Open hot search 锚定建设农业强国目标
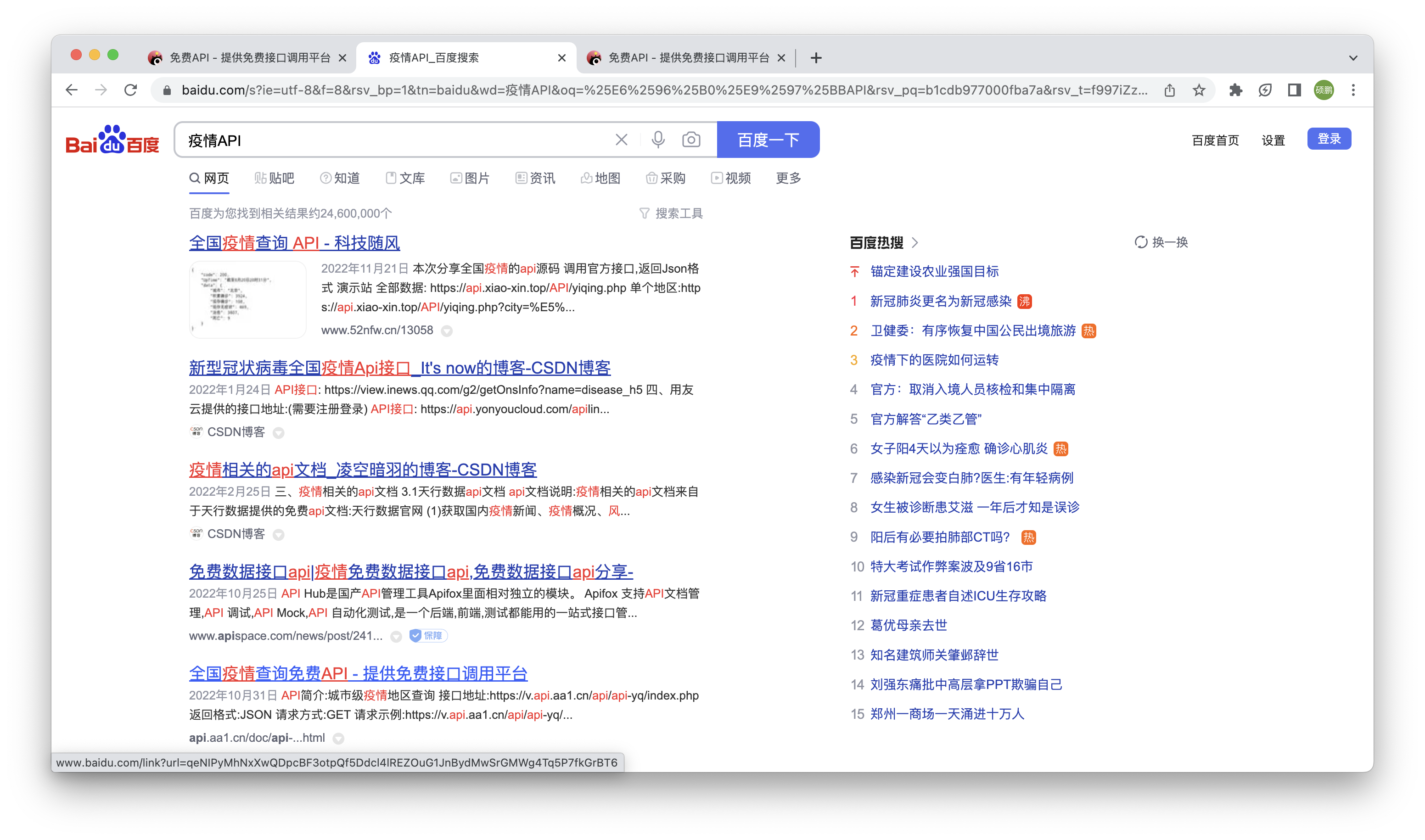Image resolution: width=1425 pixels, height=840 pixels. [934, 272]
